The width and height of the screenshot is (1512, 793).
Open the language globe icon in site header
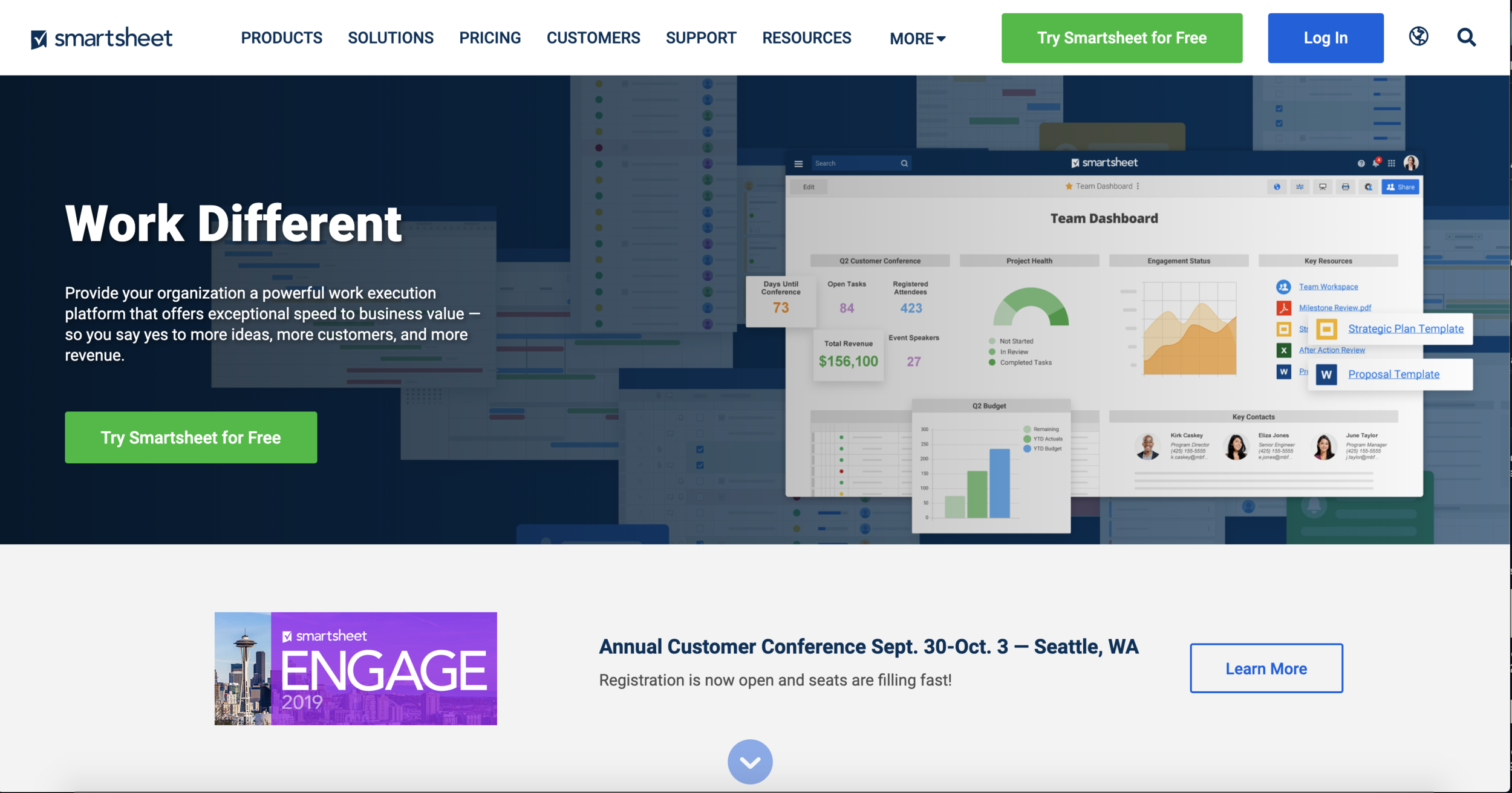tap(1418, 36)
